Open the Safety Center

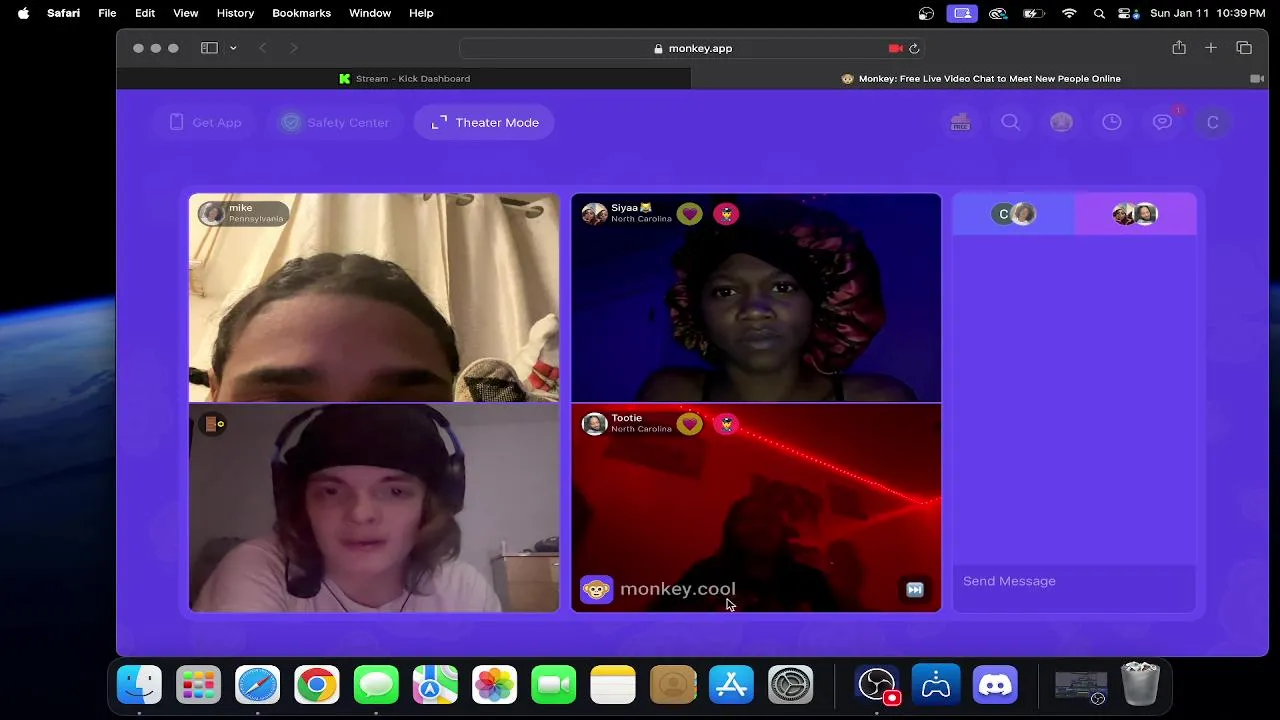click(335, 122)
